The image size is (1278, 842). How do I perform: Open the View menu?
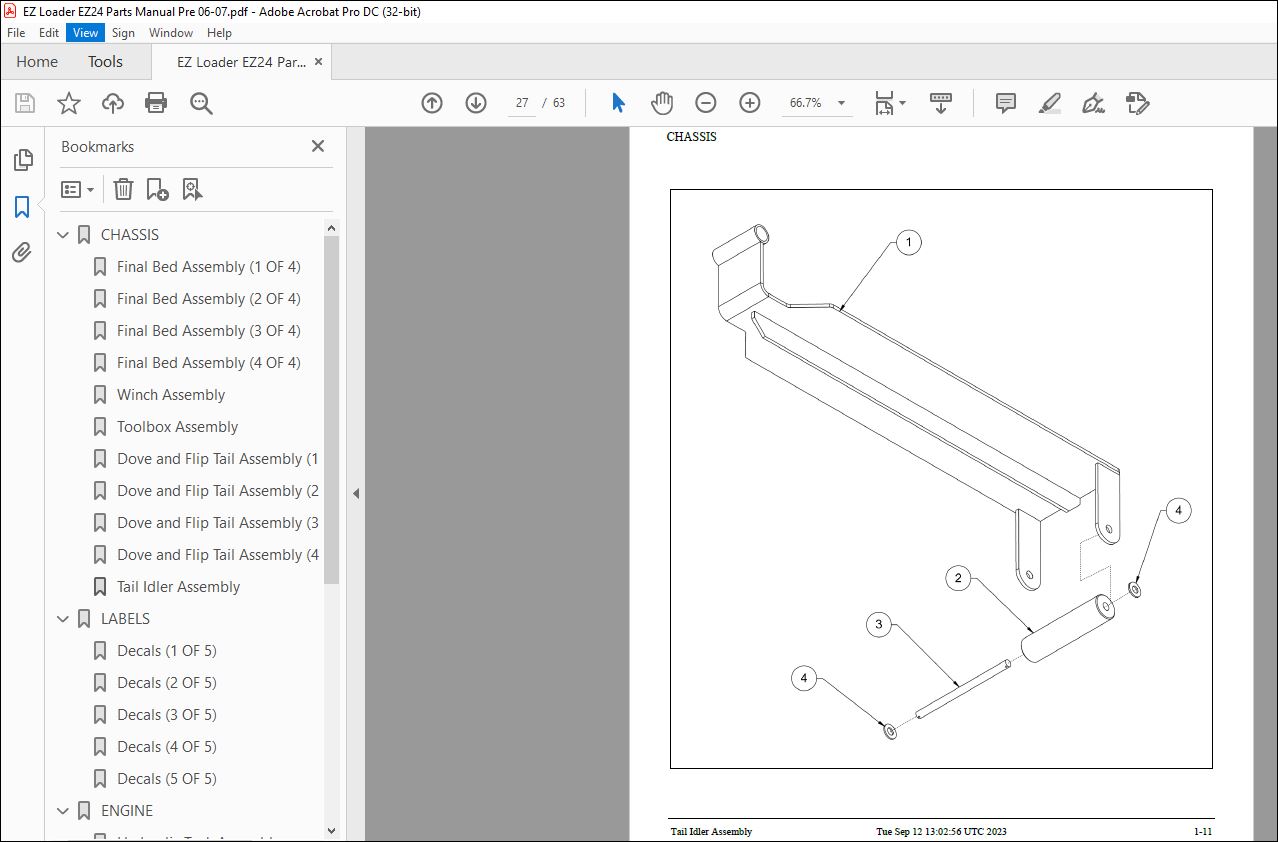(x=86, y=33)
